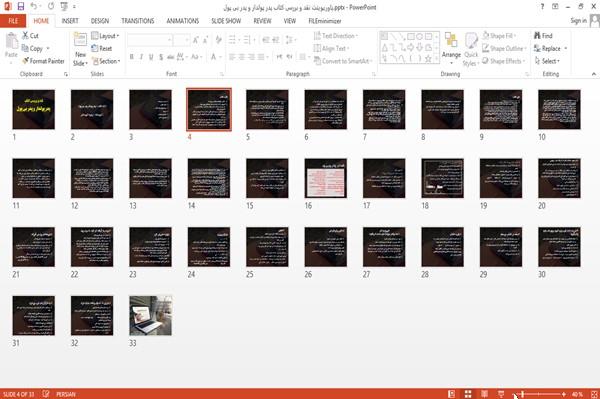Click the Reset slide button
The height and width of the screenshot is (399, 600).
[102, 49]
